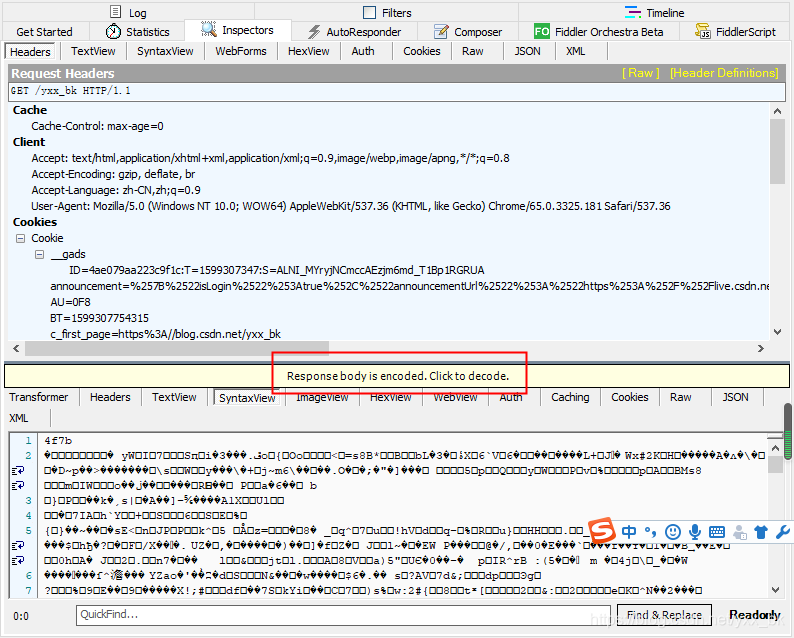Click the headers horizontal scrollbar thumb
The height and width of the screenshot is (638, 794).
coord(177,348)
